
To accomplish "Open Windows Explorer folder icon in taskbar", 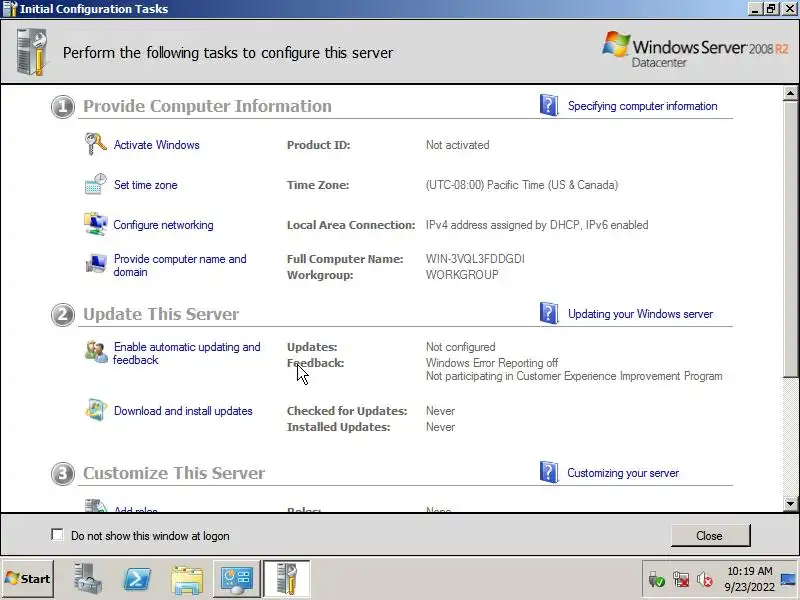I will tap(187, 580).
